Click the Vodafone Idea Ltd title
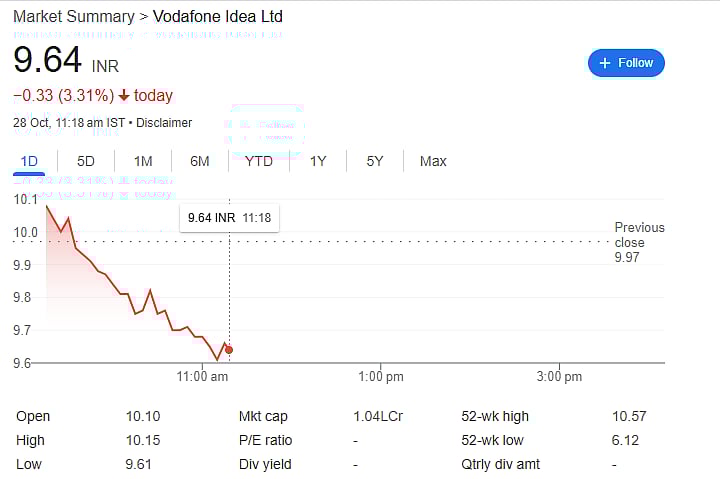Viewport: 720px width, 479px height. (217, 17)
